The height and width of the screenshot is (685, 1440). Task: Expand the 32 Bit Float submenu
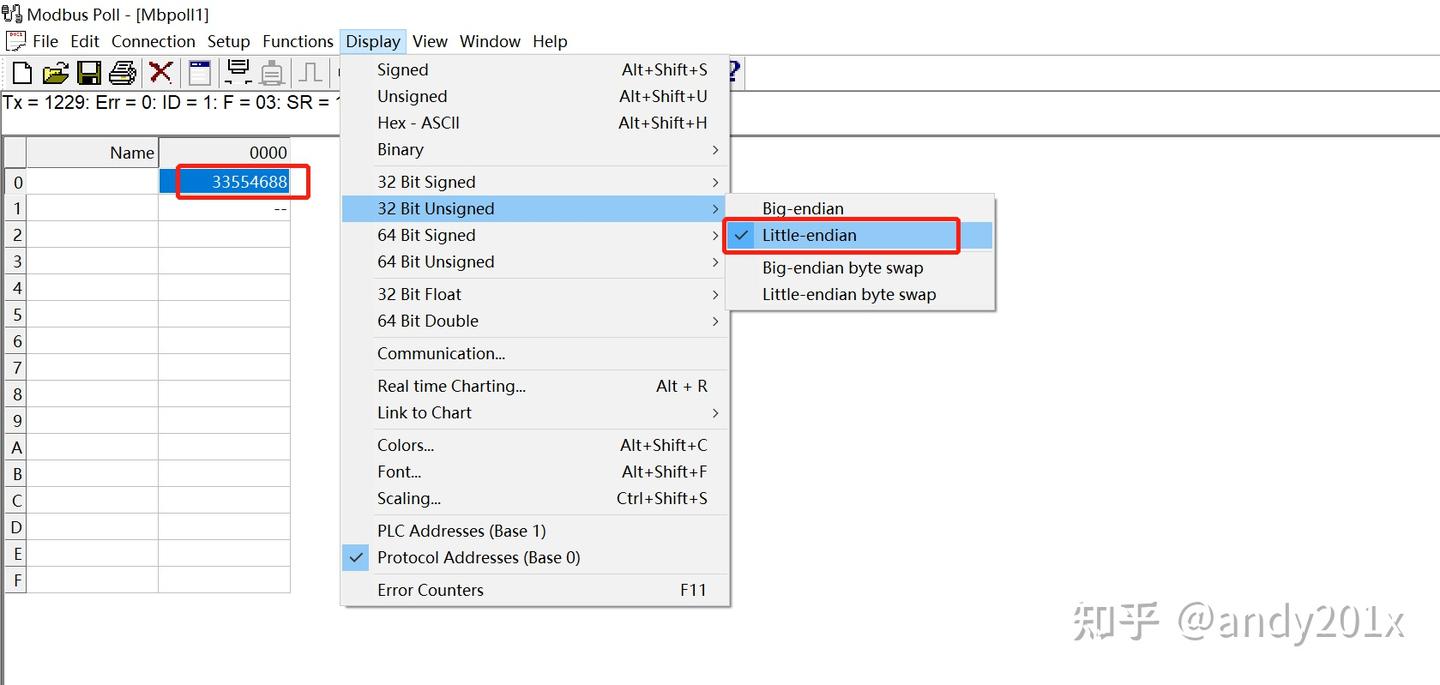click(419, 294)
